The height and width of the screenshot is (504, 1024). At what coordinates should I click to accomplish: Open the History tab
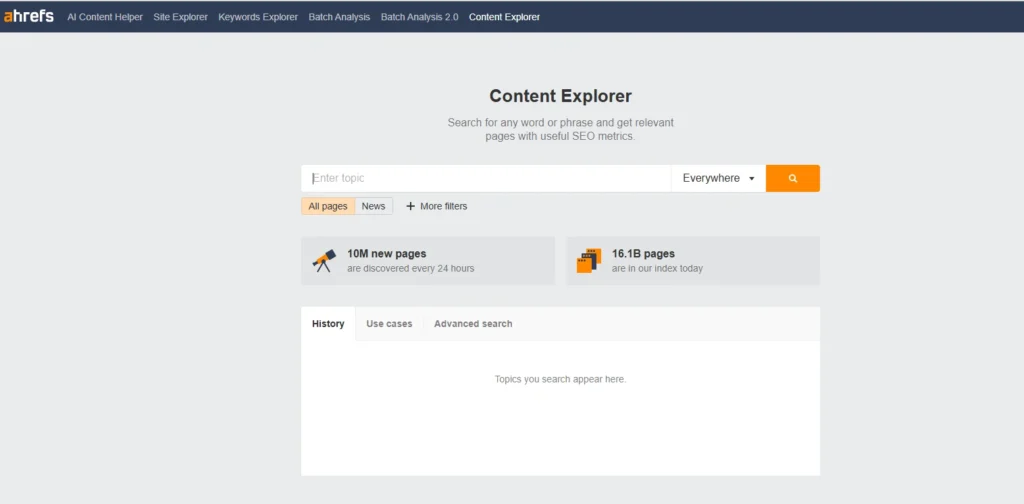point(328,324)
